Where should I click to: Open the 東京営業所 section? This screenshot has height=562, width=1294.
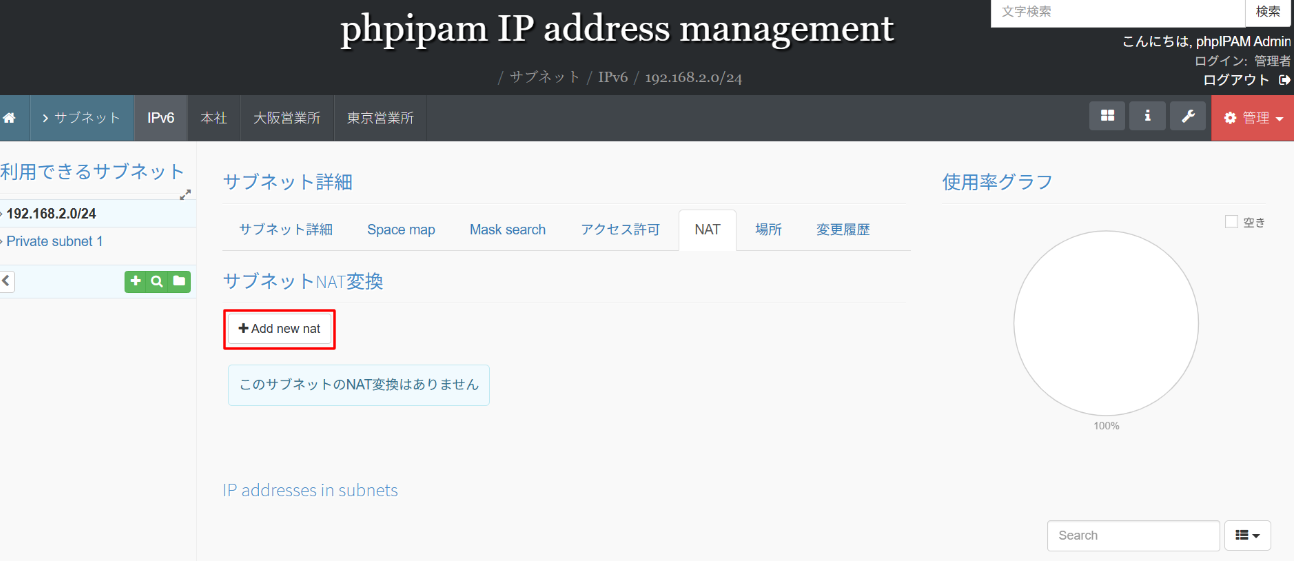[380, 118]
